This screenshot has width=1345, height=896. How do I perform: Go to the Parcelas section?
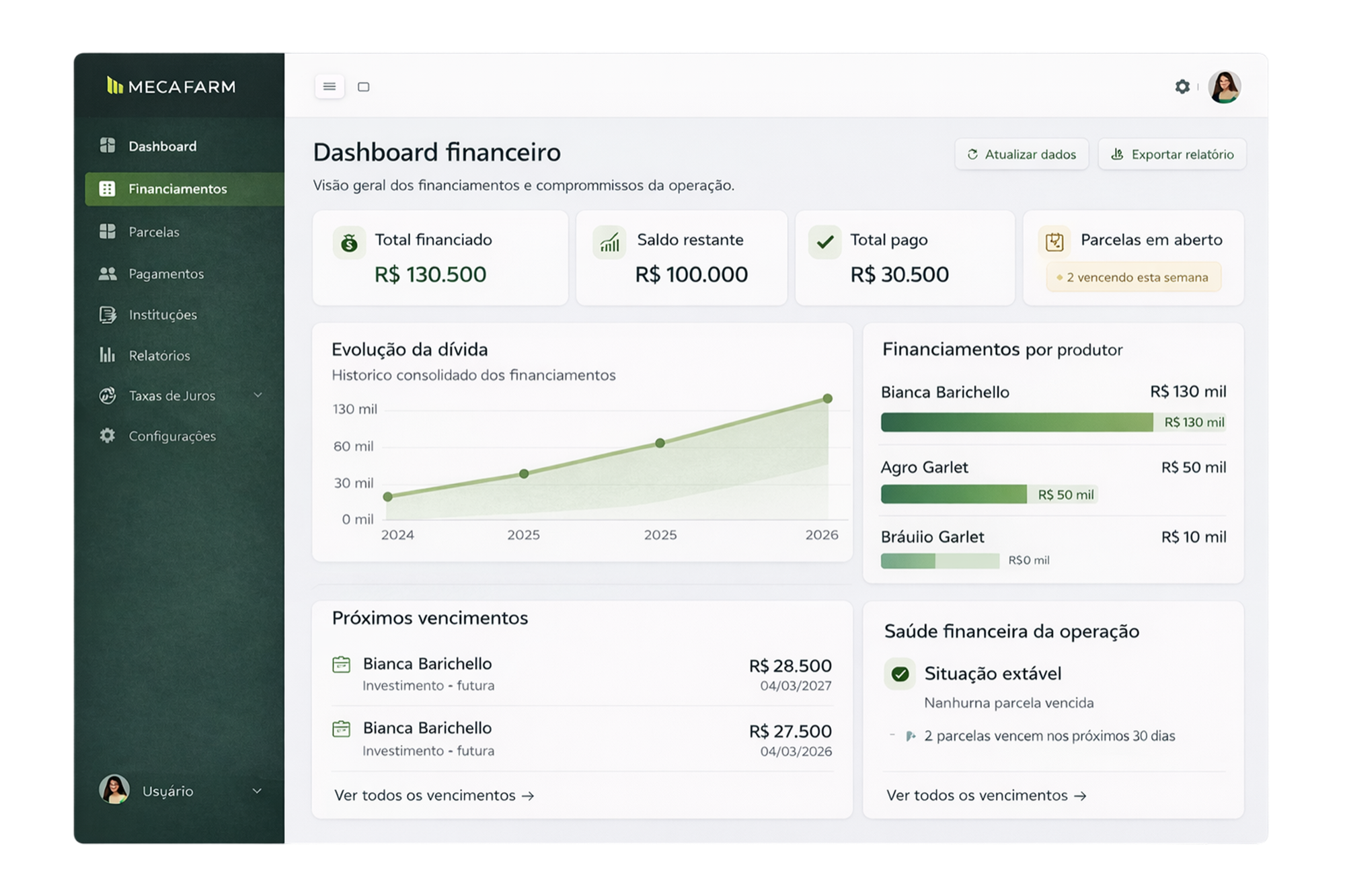point(154,232)
